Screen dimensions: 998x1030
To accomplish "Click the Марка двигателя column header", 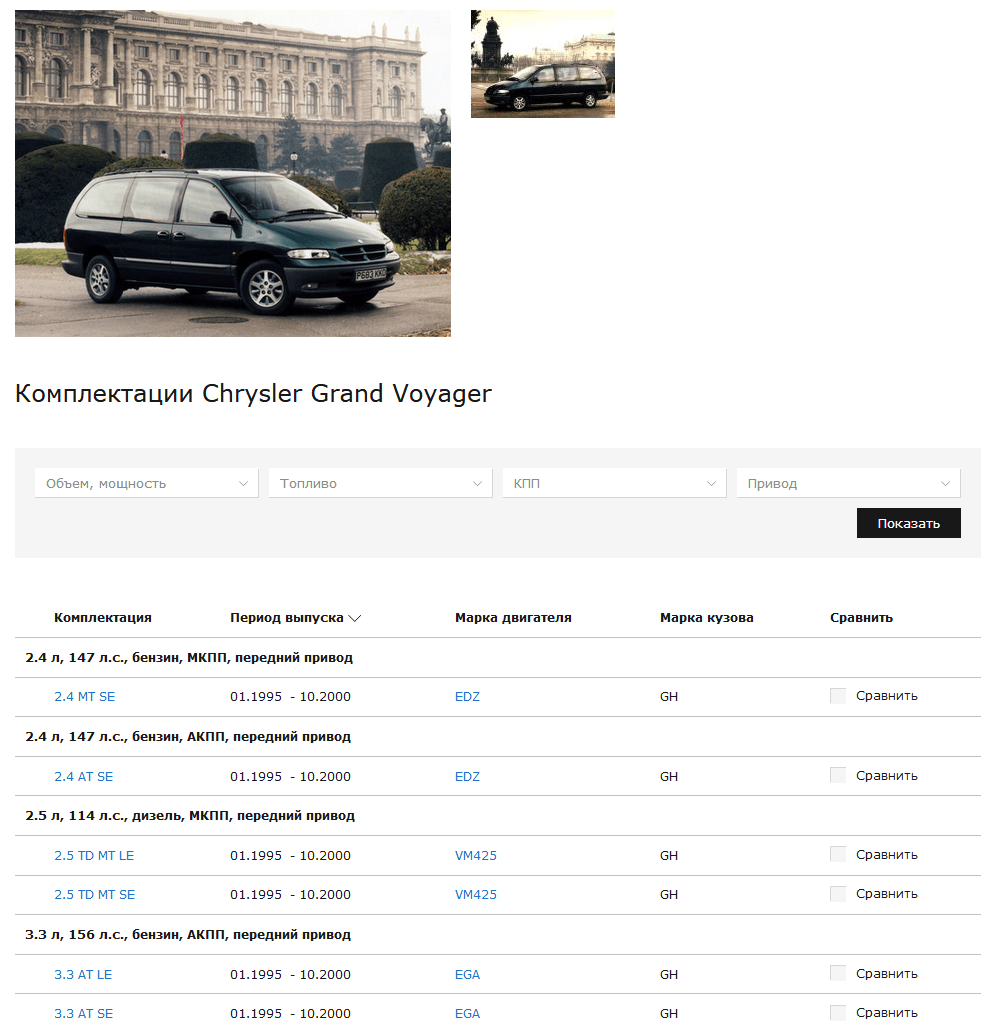I will pos(513,617).
